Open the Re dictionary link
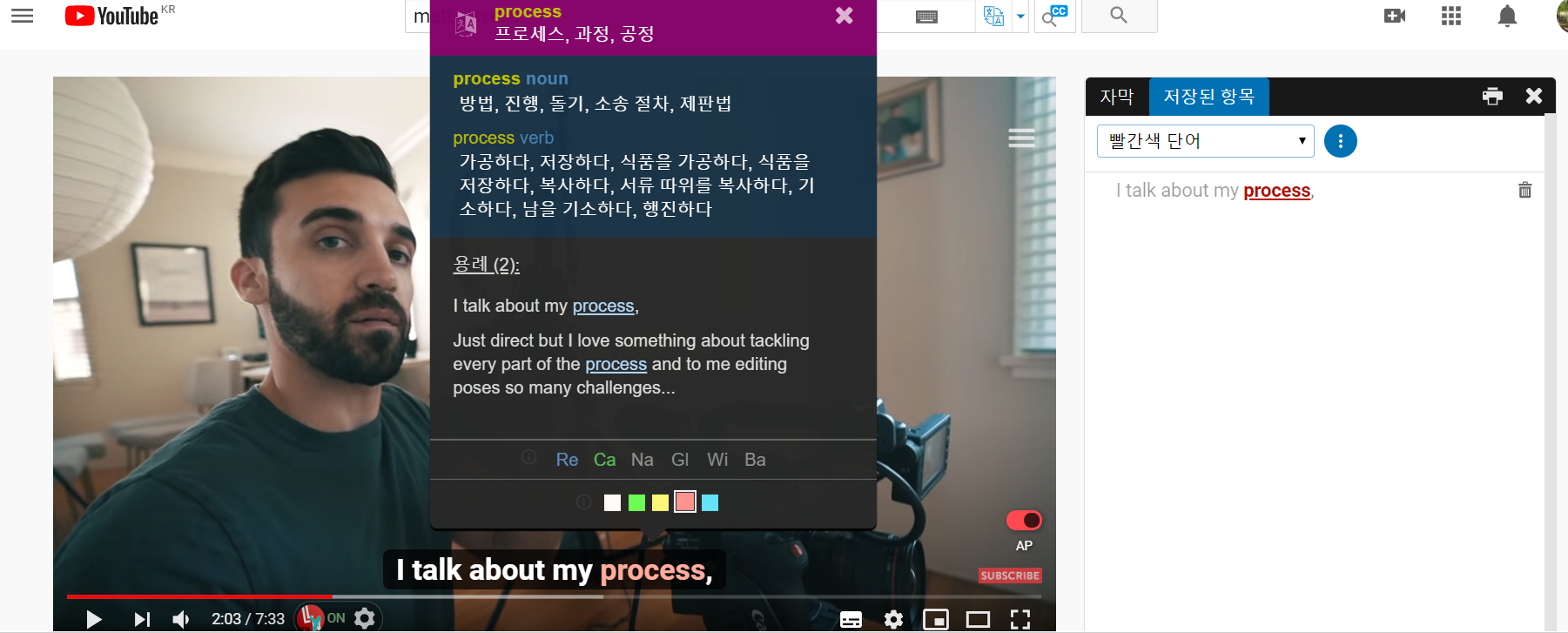The width and height of the screenshot is (1568, 633). coord(567,460)
